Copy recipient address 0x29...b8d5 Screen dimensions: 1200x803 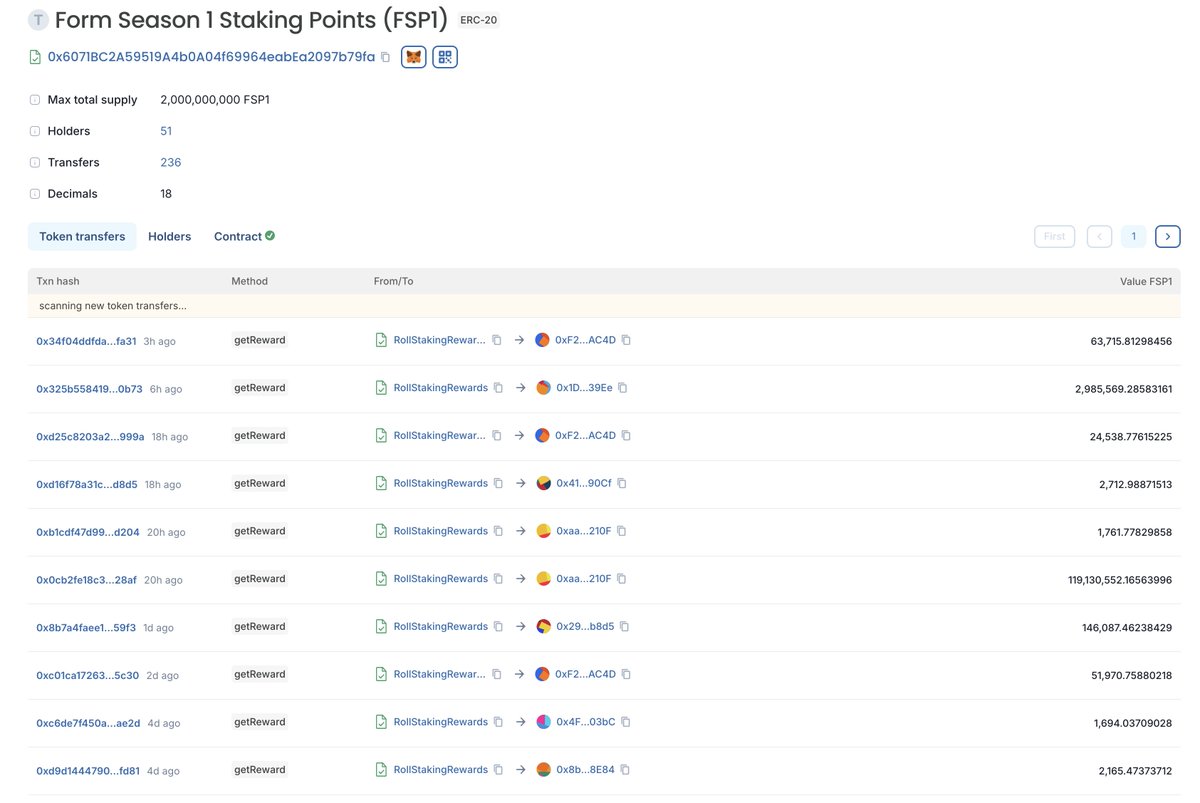624,627
